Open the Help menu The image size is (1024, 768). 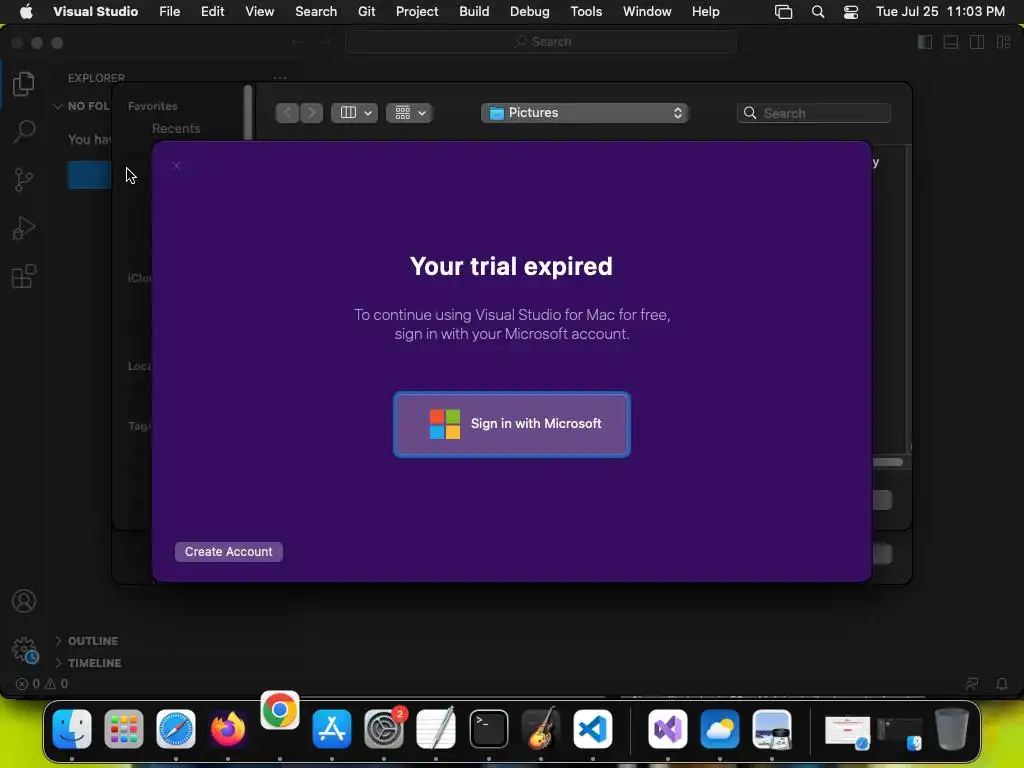(705, 12)
